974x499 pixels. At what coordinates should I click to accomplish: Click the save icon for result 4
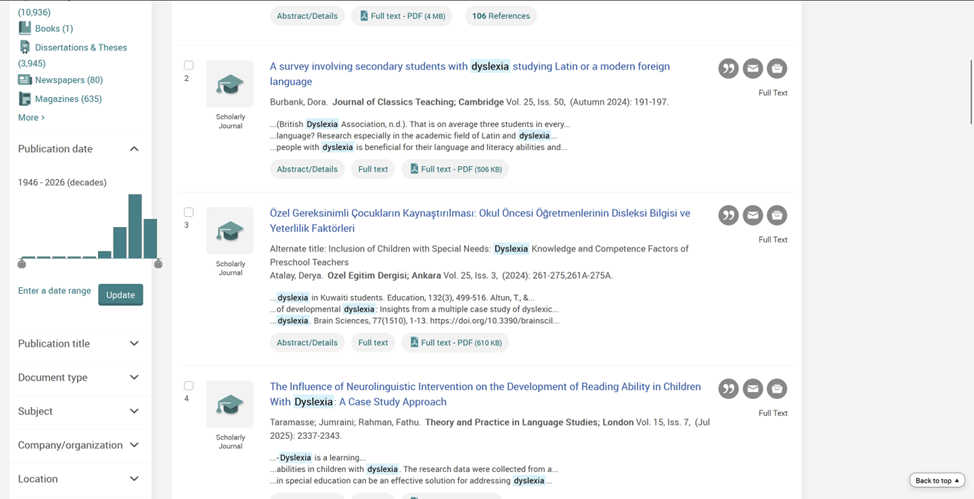777,389
